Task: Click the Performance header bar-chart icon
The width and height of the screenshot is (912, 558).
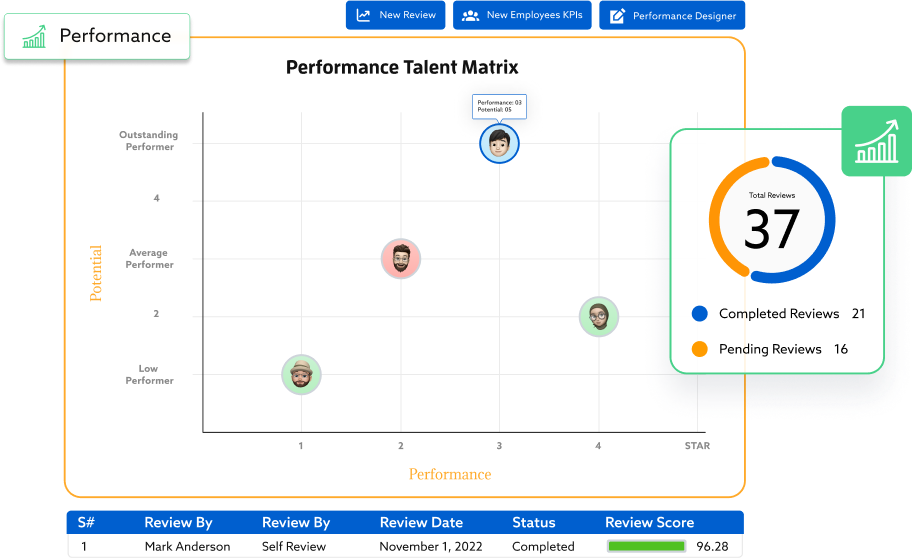Action: pyautogui.click(x=35, y=37)
